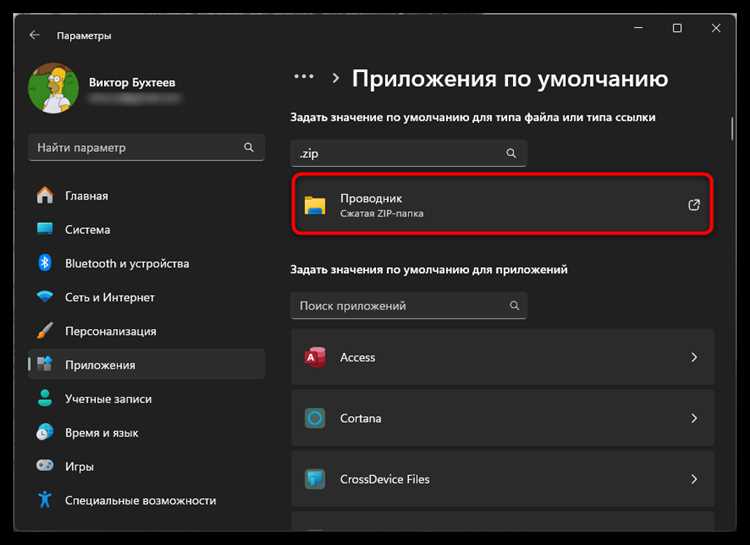Screen dimensions: 750x545
Task: Click the Проводник folder icon
Action: (315, 205)
